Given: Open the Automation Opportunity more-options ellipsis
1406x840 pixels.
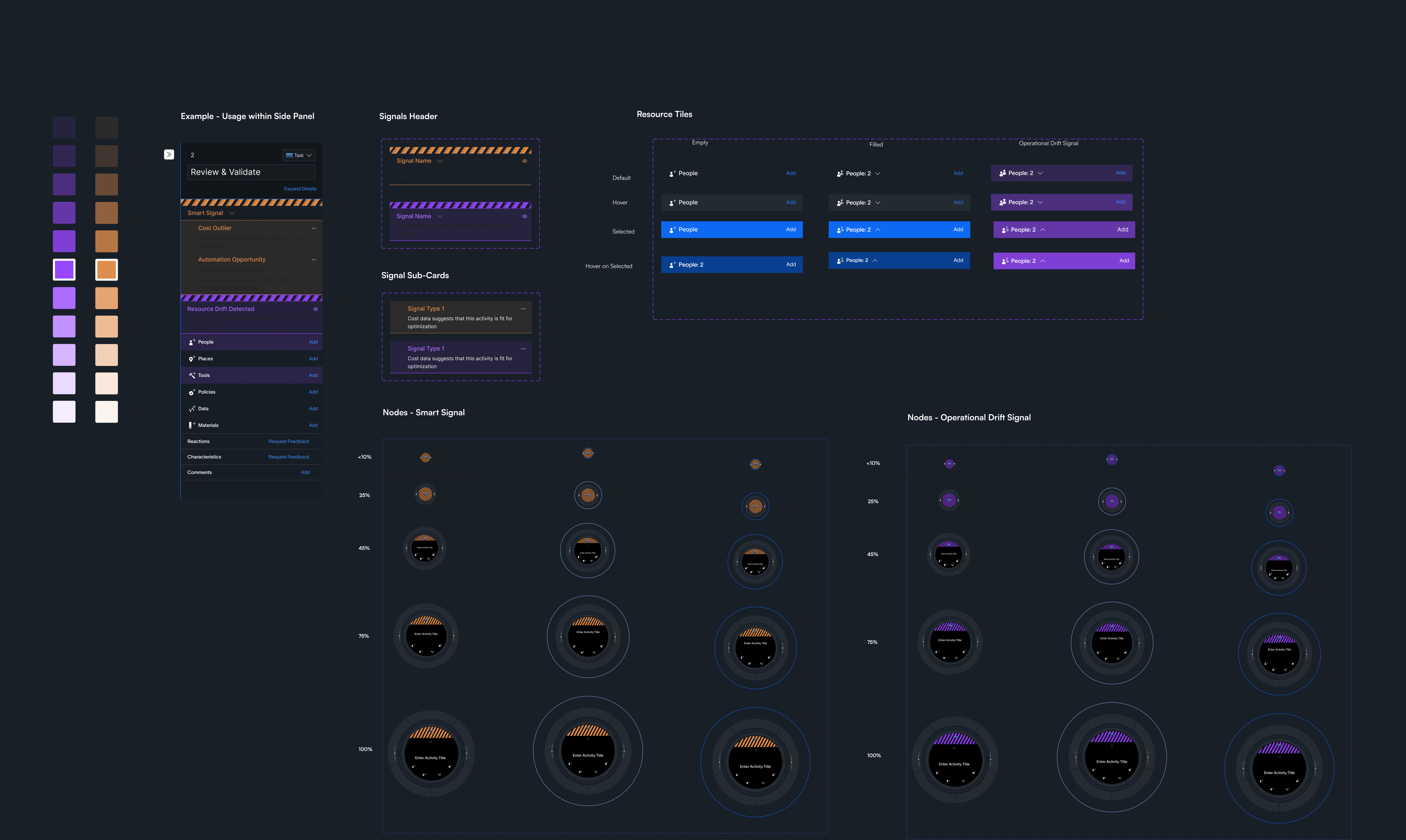Looking at the screenshot, I should 314,260.
